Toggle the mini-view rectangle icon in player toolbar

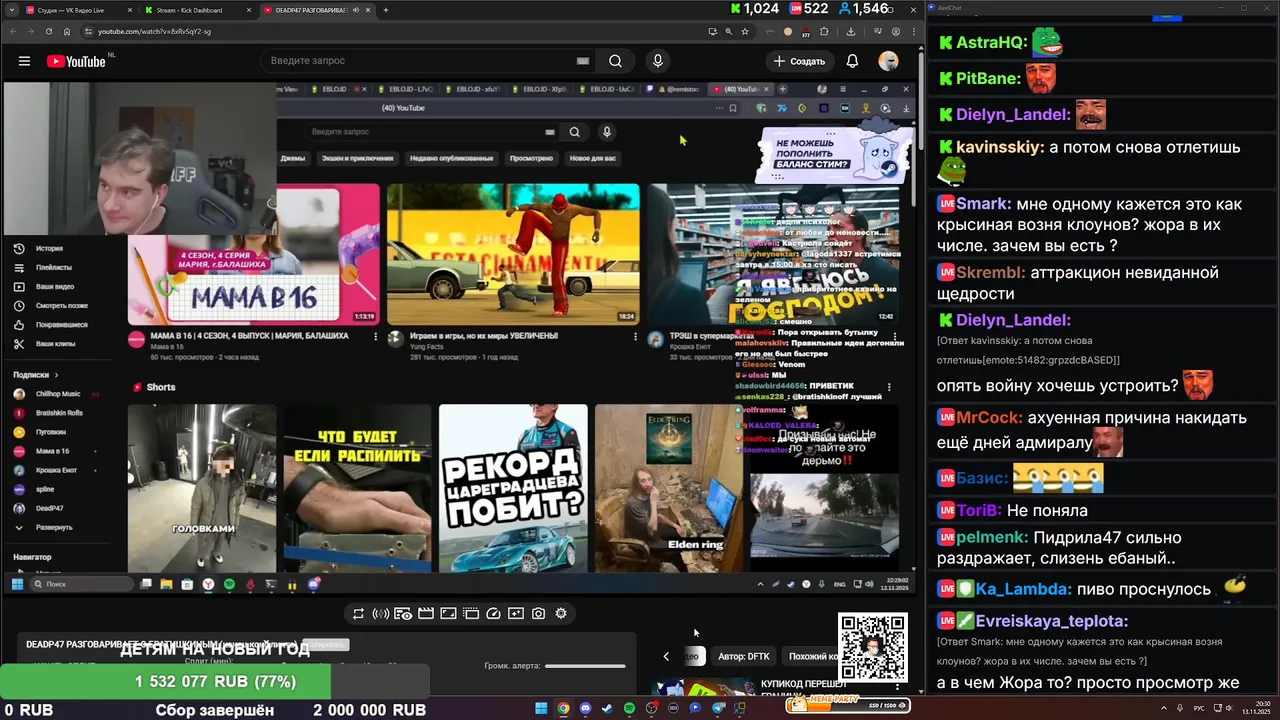point(448,614)
